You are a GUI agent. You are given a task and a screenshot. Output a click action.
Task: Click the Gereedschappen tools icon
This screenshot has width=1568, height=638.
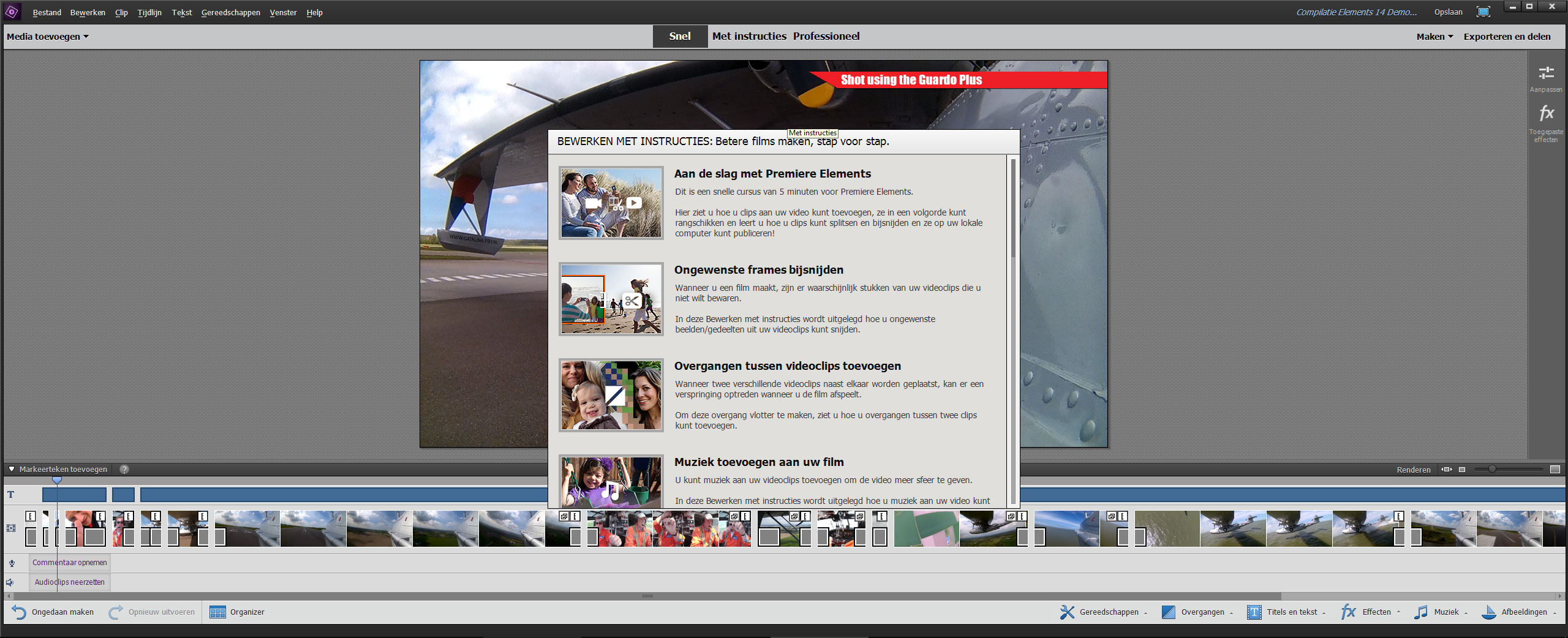(1067, 612)
